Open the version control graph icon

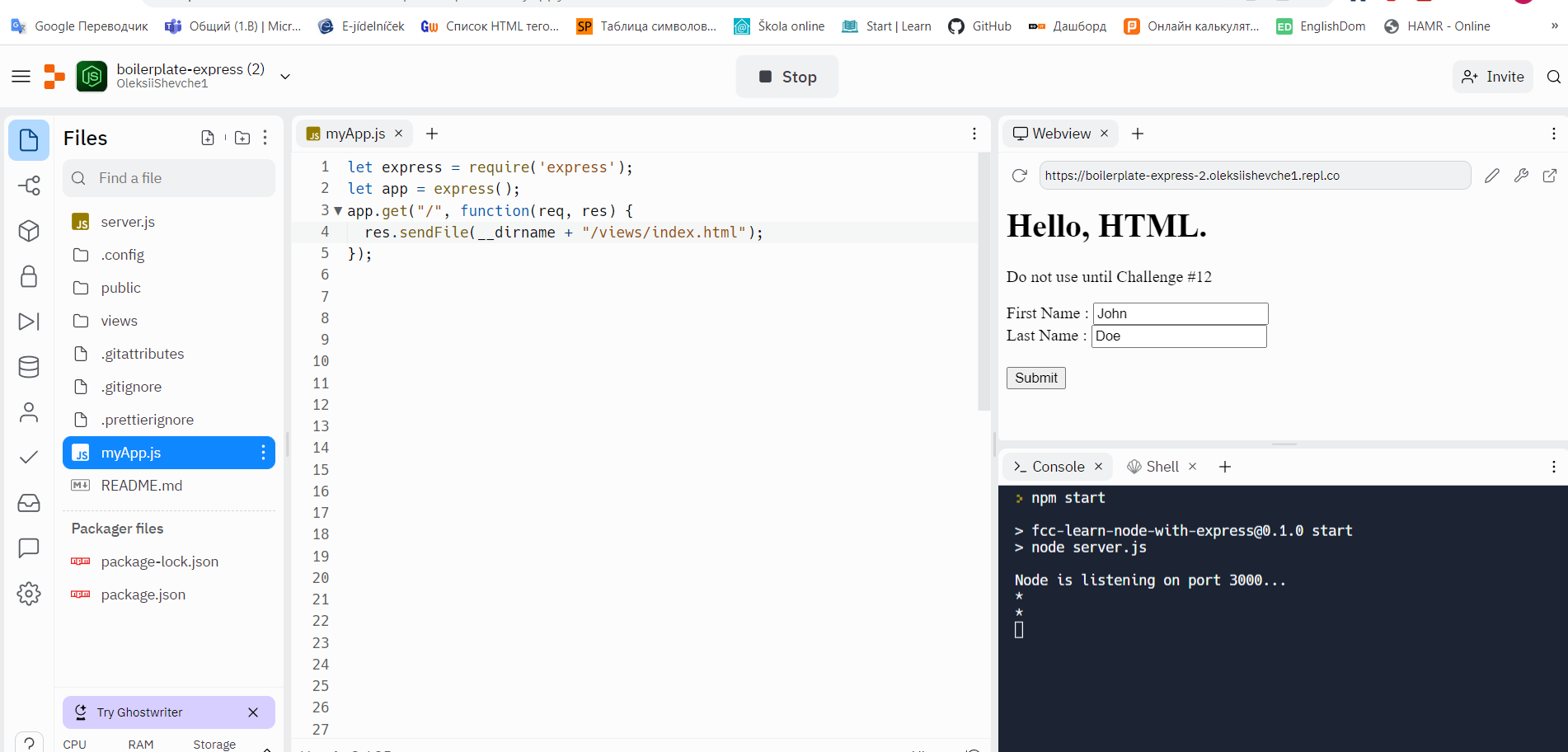click(x=29, y=186)
